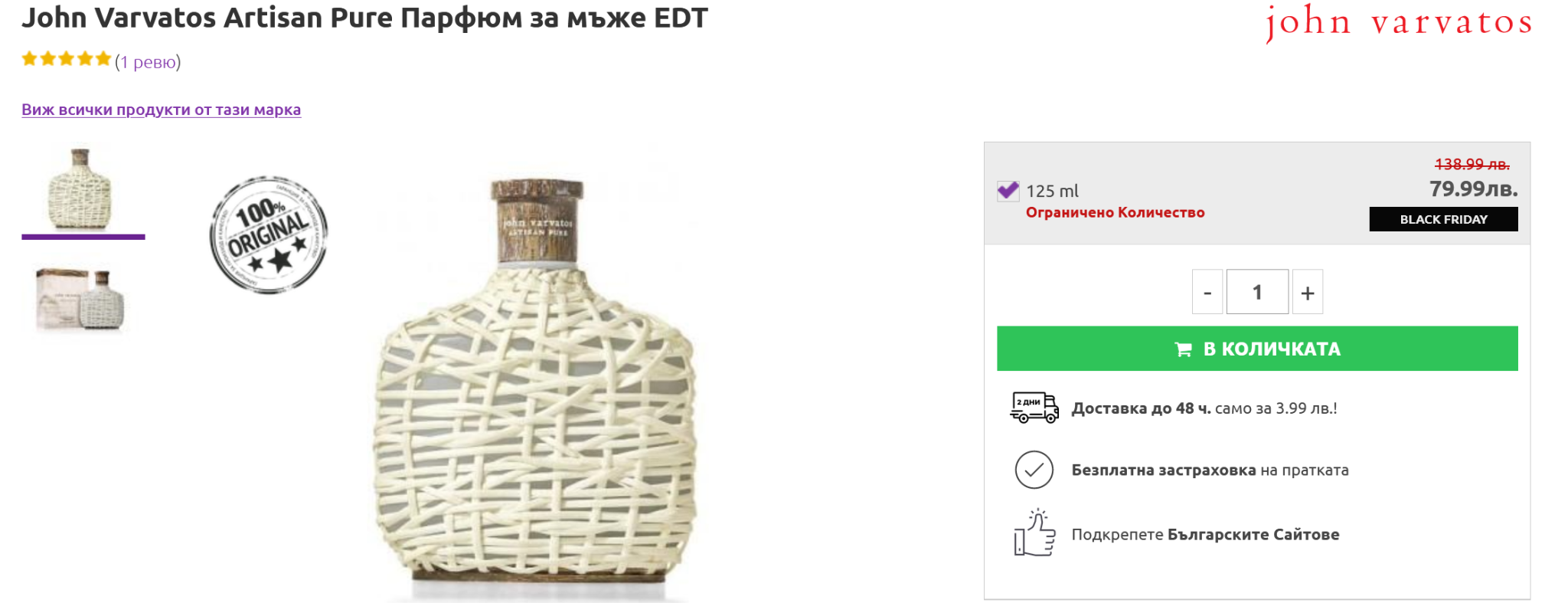Click the free insurance checkmark circle icon
Image resolution: width=1568 pixels, height=603 pixels.
[x=1034, y=470]
